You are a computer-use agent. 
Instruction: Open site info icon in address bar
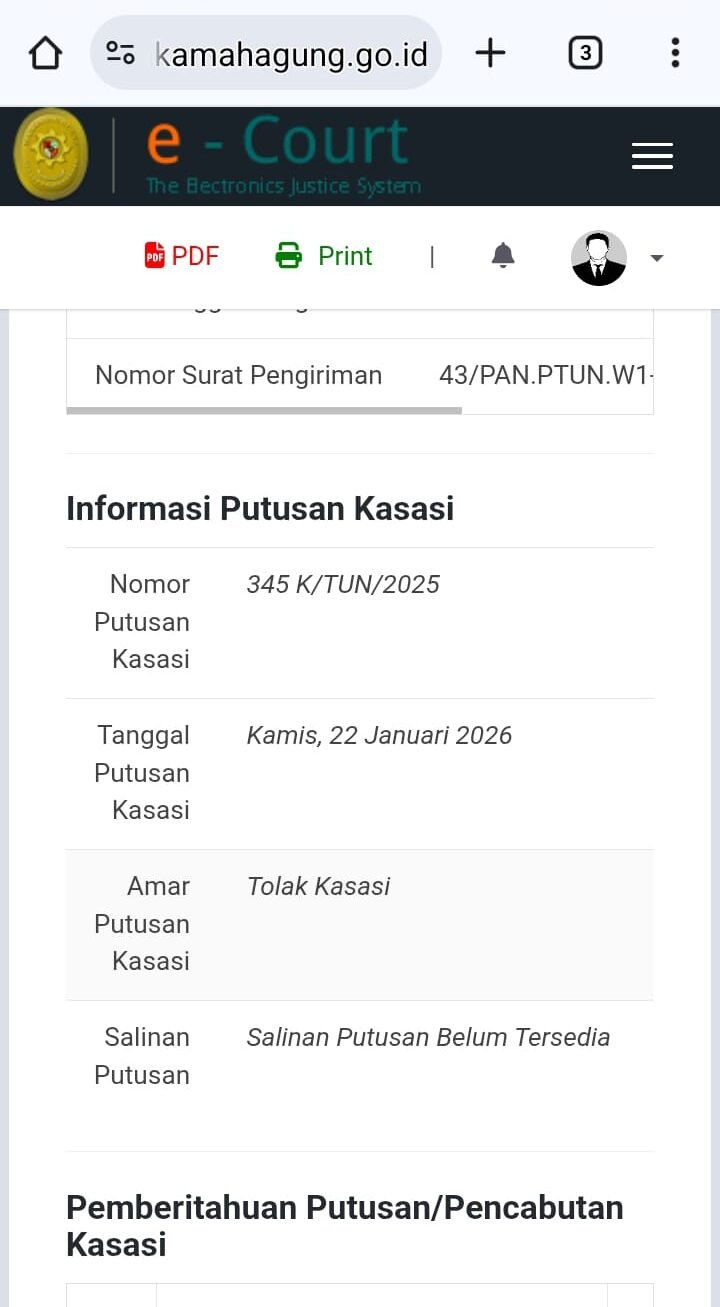(x=121, y=53)
